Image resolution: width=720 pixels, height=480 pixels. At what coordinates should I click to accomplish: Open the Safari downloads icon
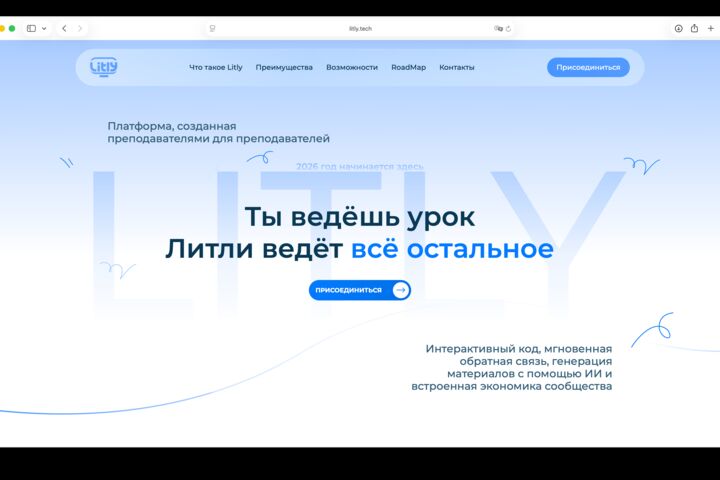point(678,28)
